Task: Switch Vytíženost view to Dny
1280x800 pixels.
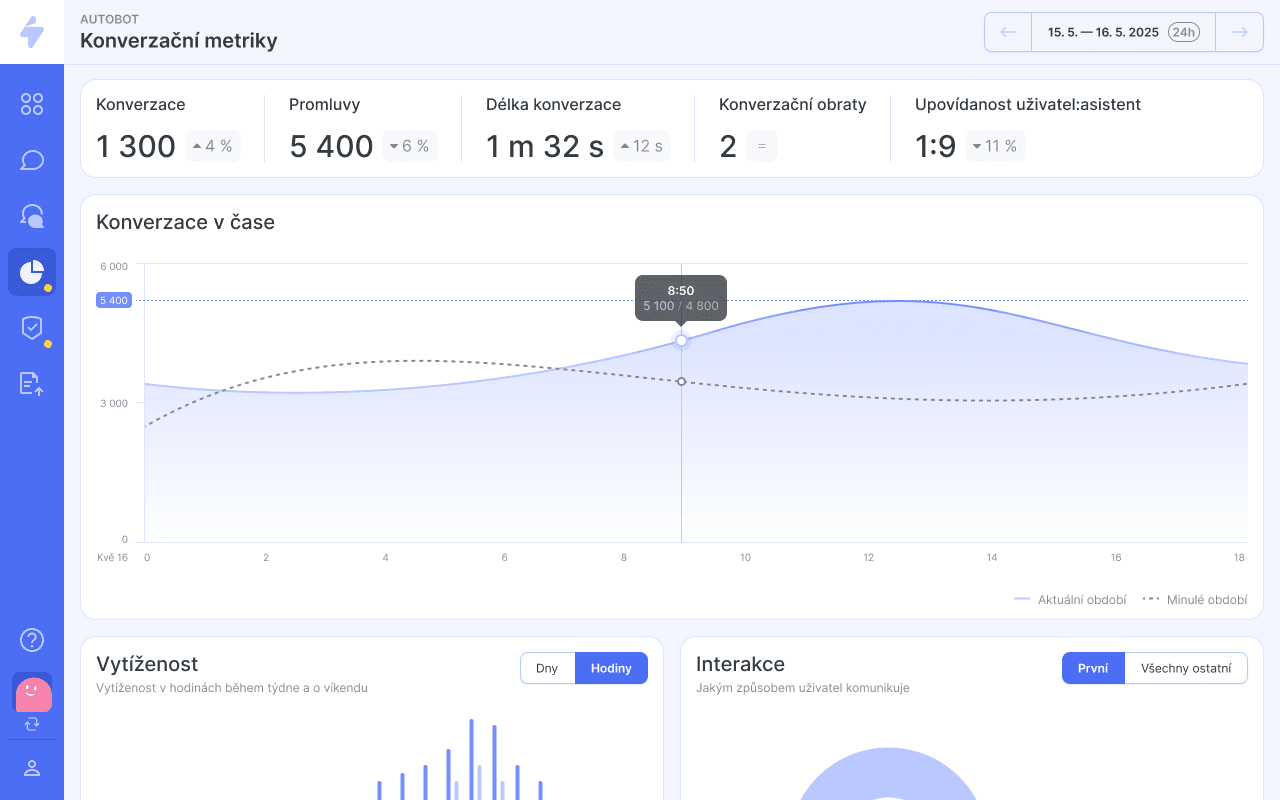Action: tap(547, 668)
